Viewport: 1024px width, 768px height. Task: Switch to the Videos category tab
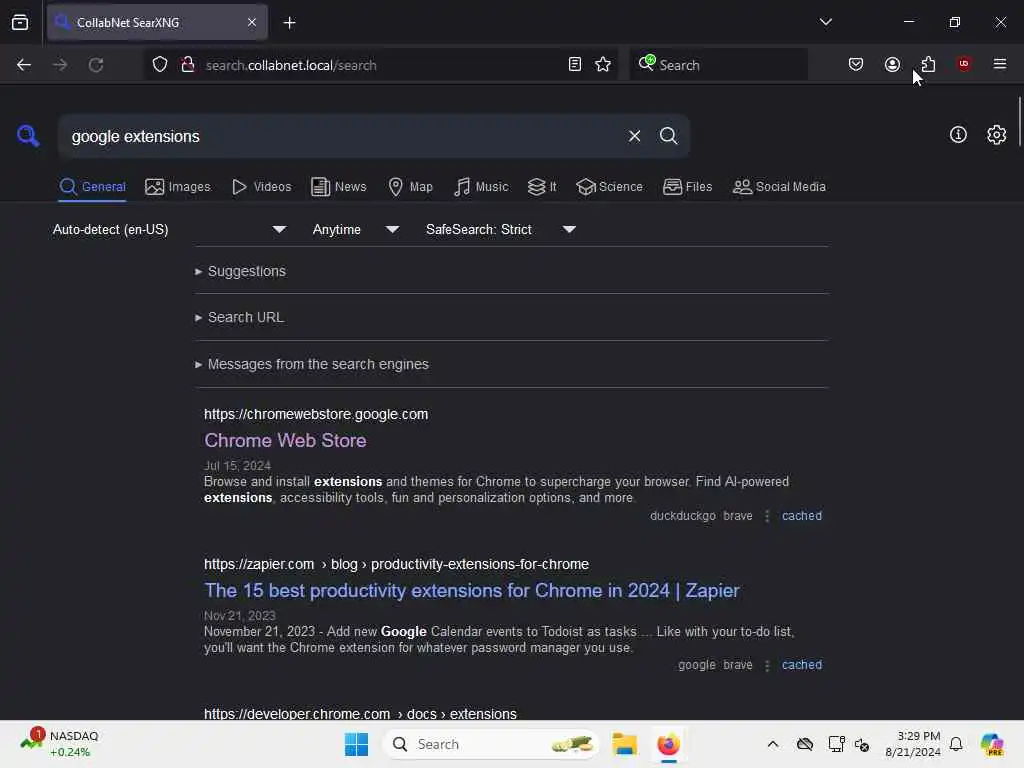pos(261,187)
